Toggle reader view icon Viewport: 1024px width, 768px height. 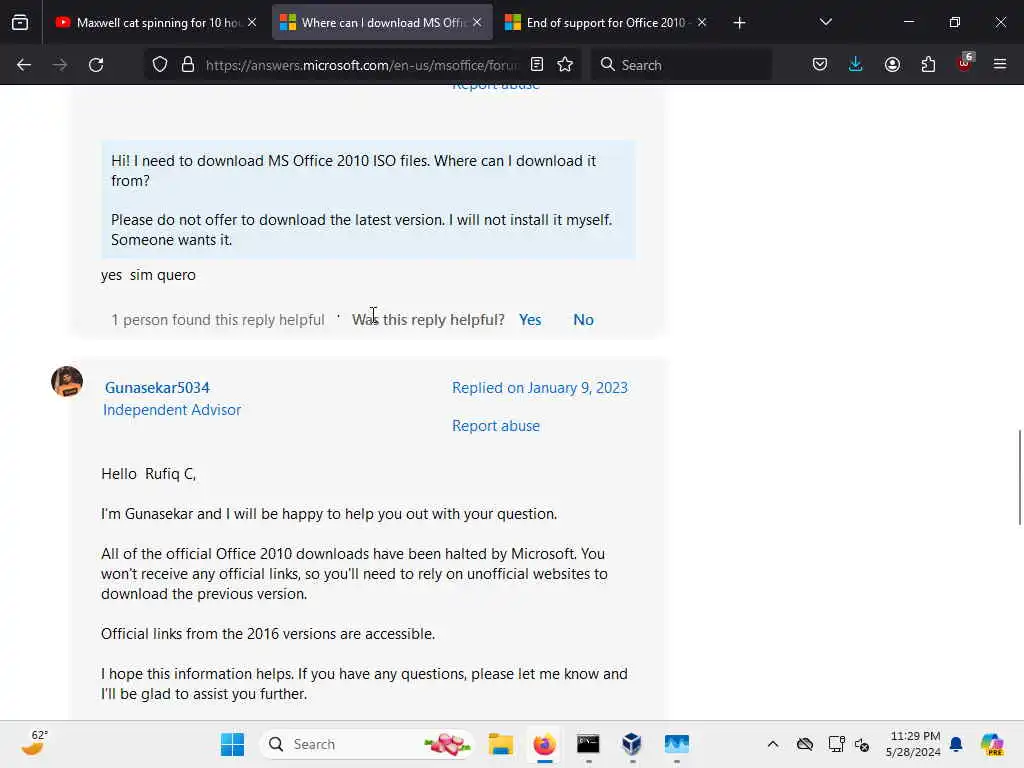coord(537,65)
